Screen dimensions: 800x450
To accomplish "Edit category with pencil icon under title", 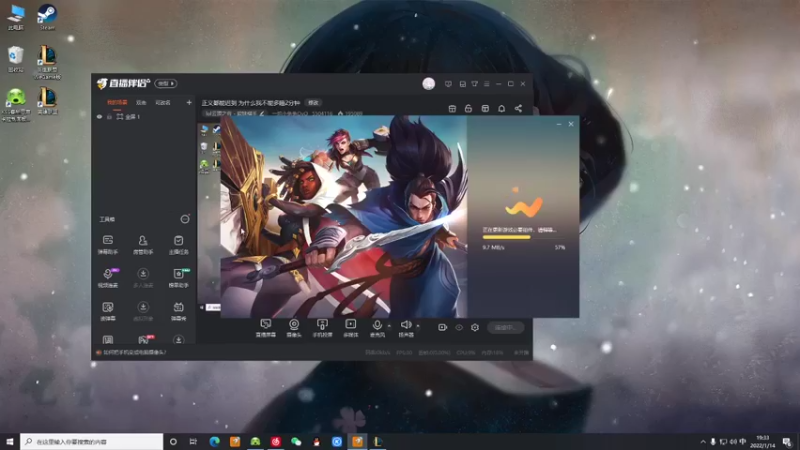I will click(x=262, y=113).
